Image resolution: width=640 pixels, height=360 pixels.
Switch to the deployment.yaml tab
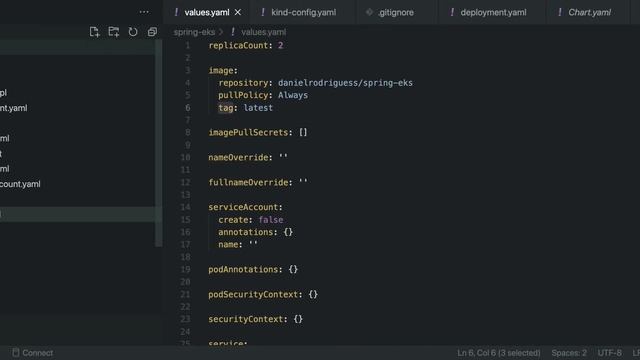(x=493, y=13)
